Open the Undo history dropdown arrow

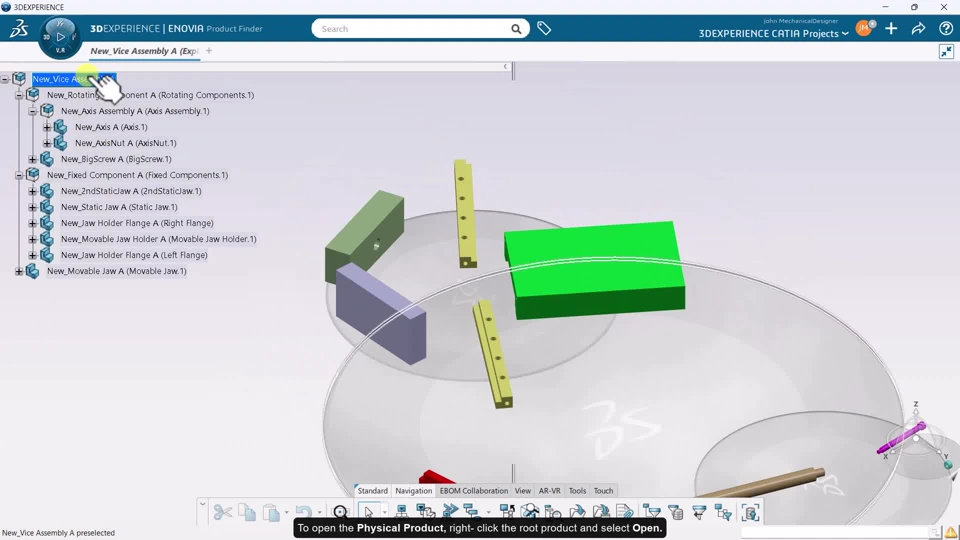coord(319,512)
